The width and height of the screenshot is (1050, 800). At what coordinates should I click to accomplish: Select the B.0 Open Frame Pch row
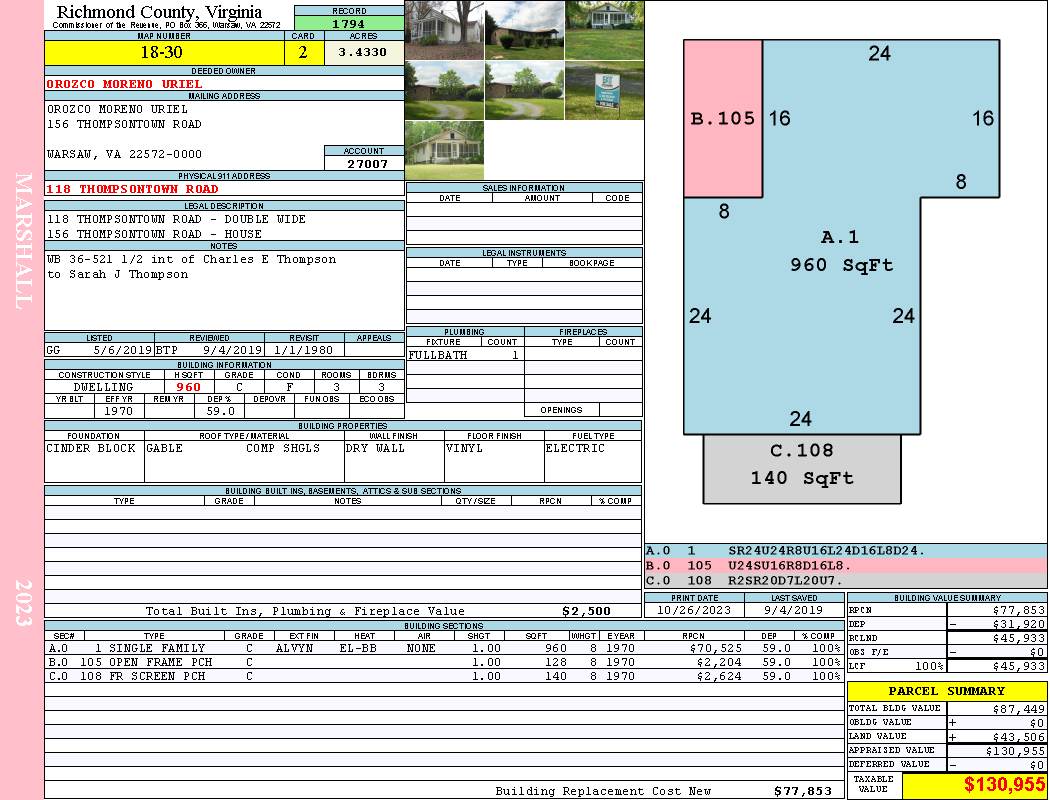(x=445, y=662)
